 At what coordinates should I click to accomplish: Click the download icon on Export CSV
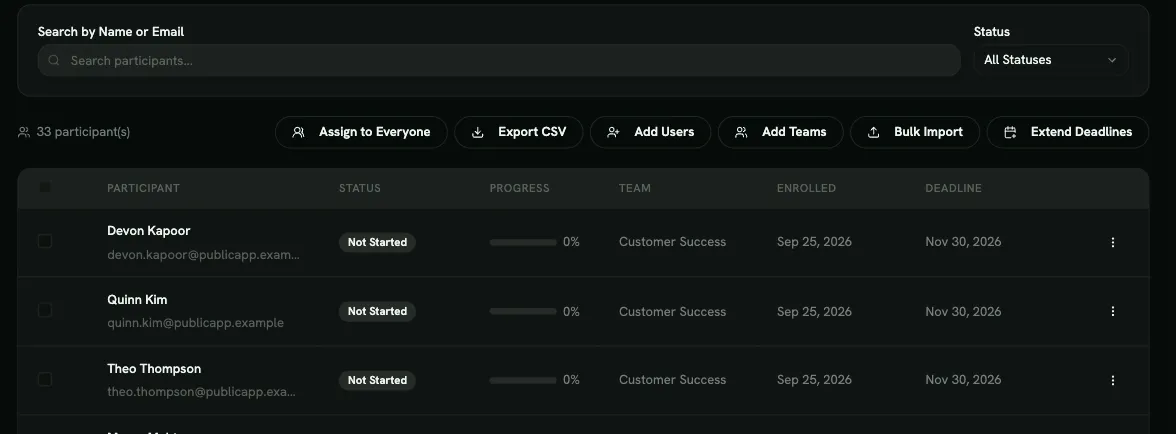[478, 132]
